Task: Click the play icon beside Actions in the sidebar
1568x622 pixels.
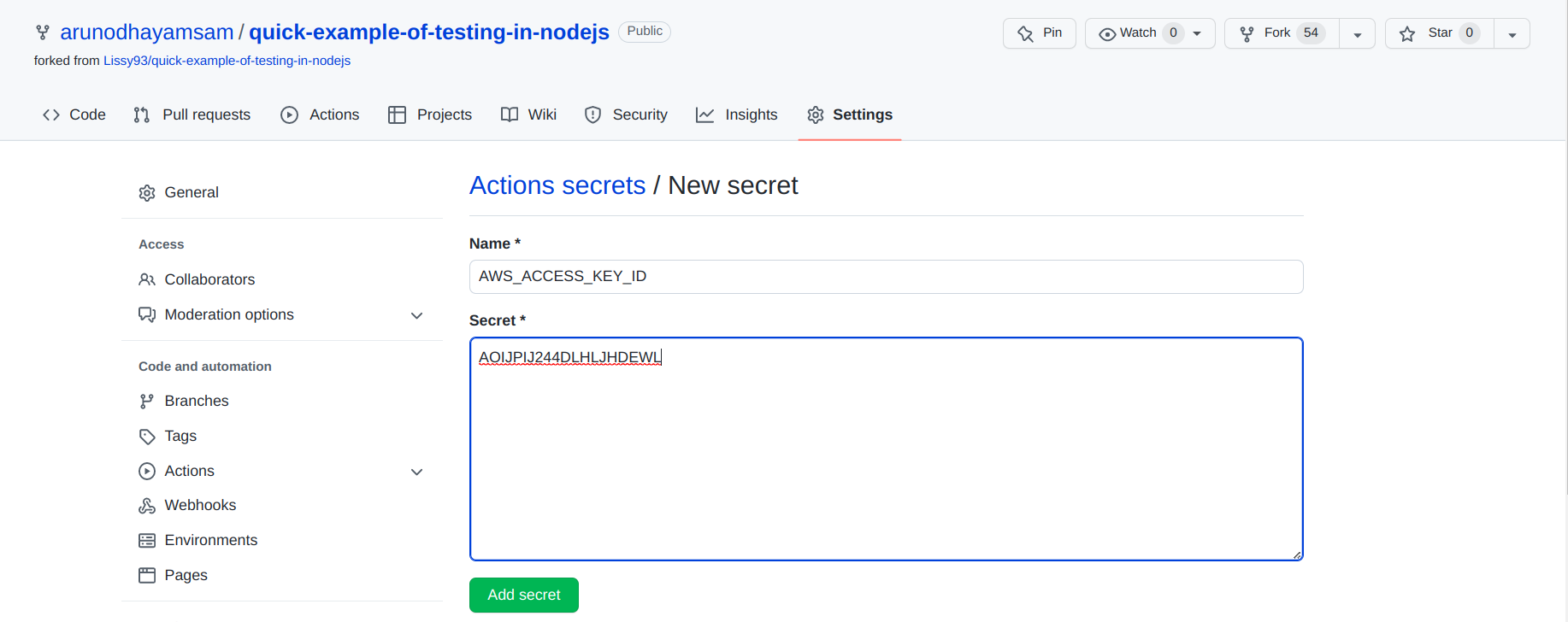Action: click(x=147, y=471)
